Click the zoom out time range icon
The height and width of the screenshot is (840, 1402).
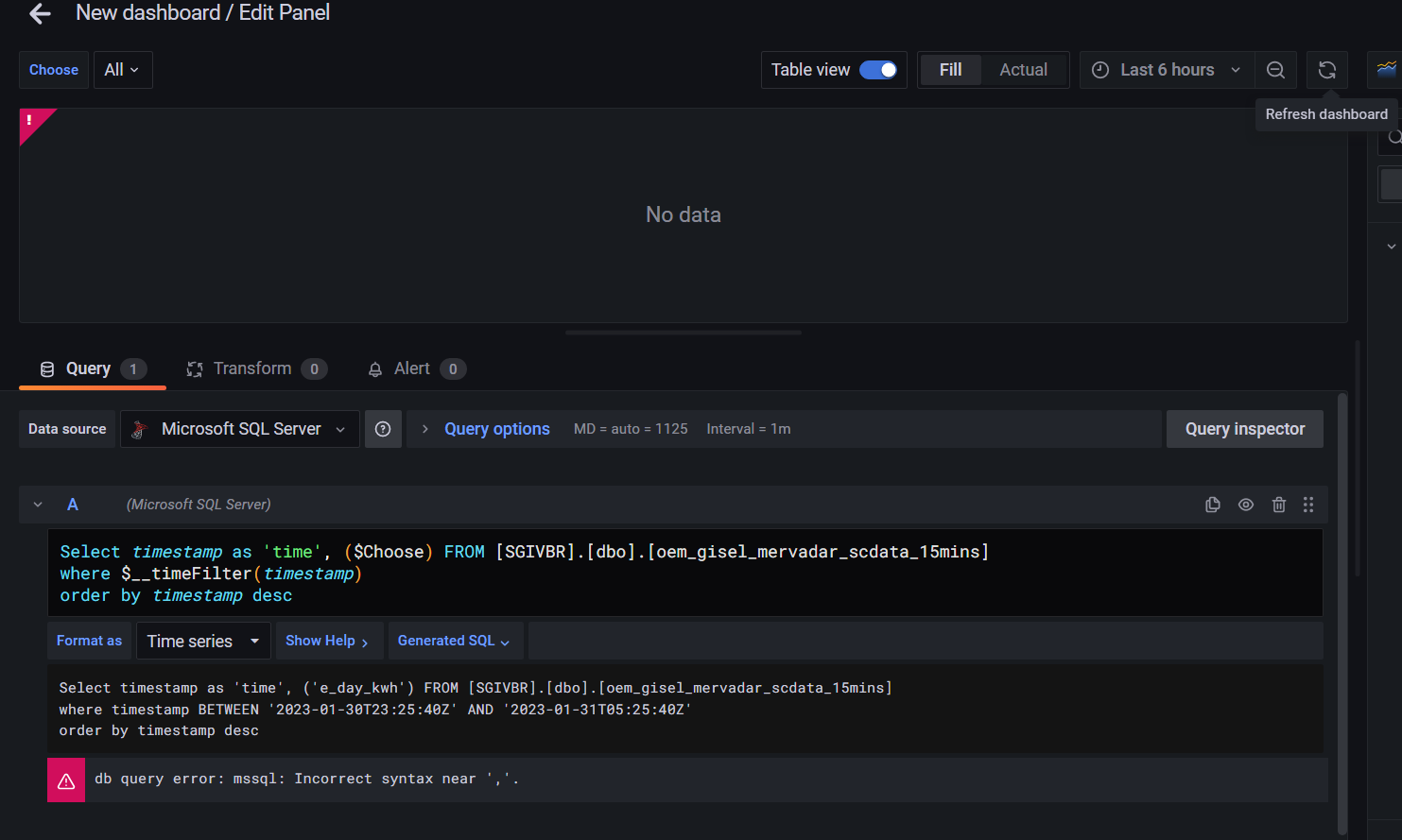(1275, 70)
